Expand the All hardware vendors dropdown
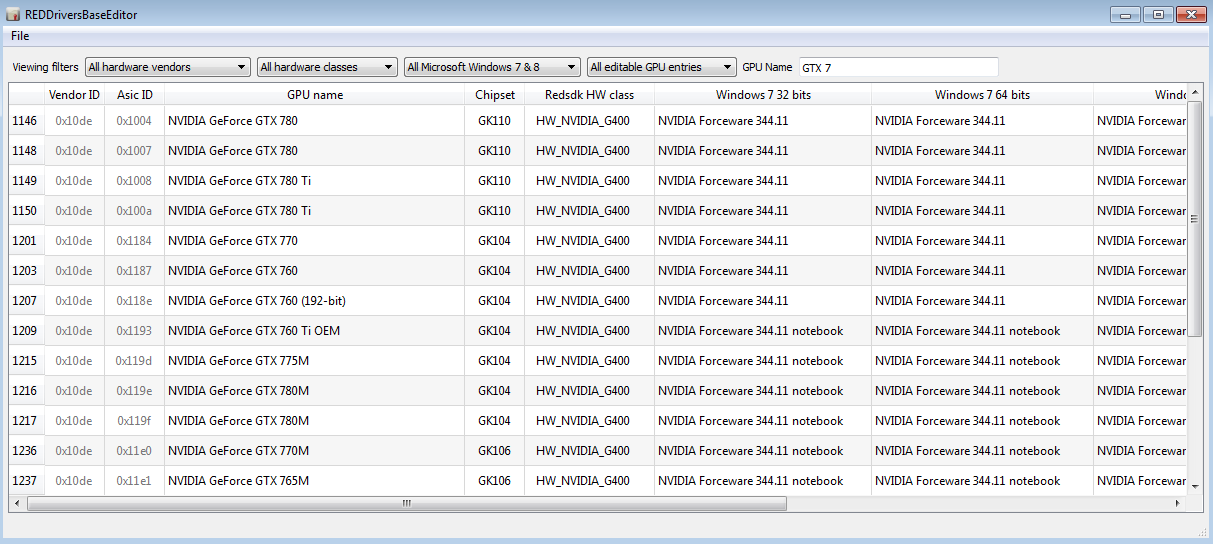This screenshot has height=544, width=1213. 167,67
